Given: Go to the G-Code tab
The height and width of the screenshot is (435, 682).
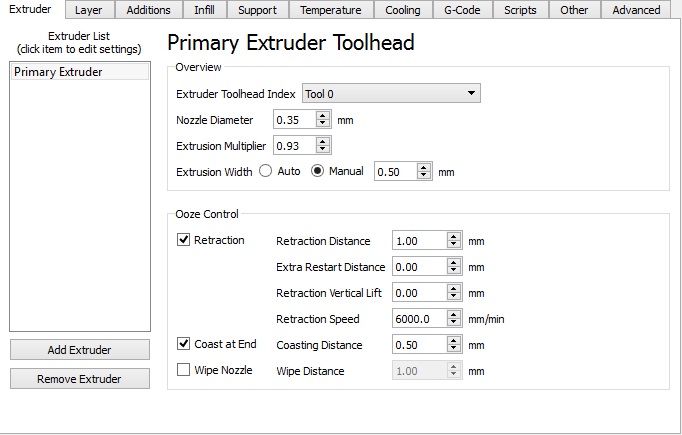Looking at the screenshot, I should tap(461, 10).
